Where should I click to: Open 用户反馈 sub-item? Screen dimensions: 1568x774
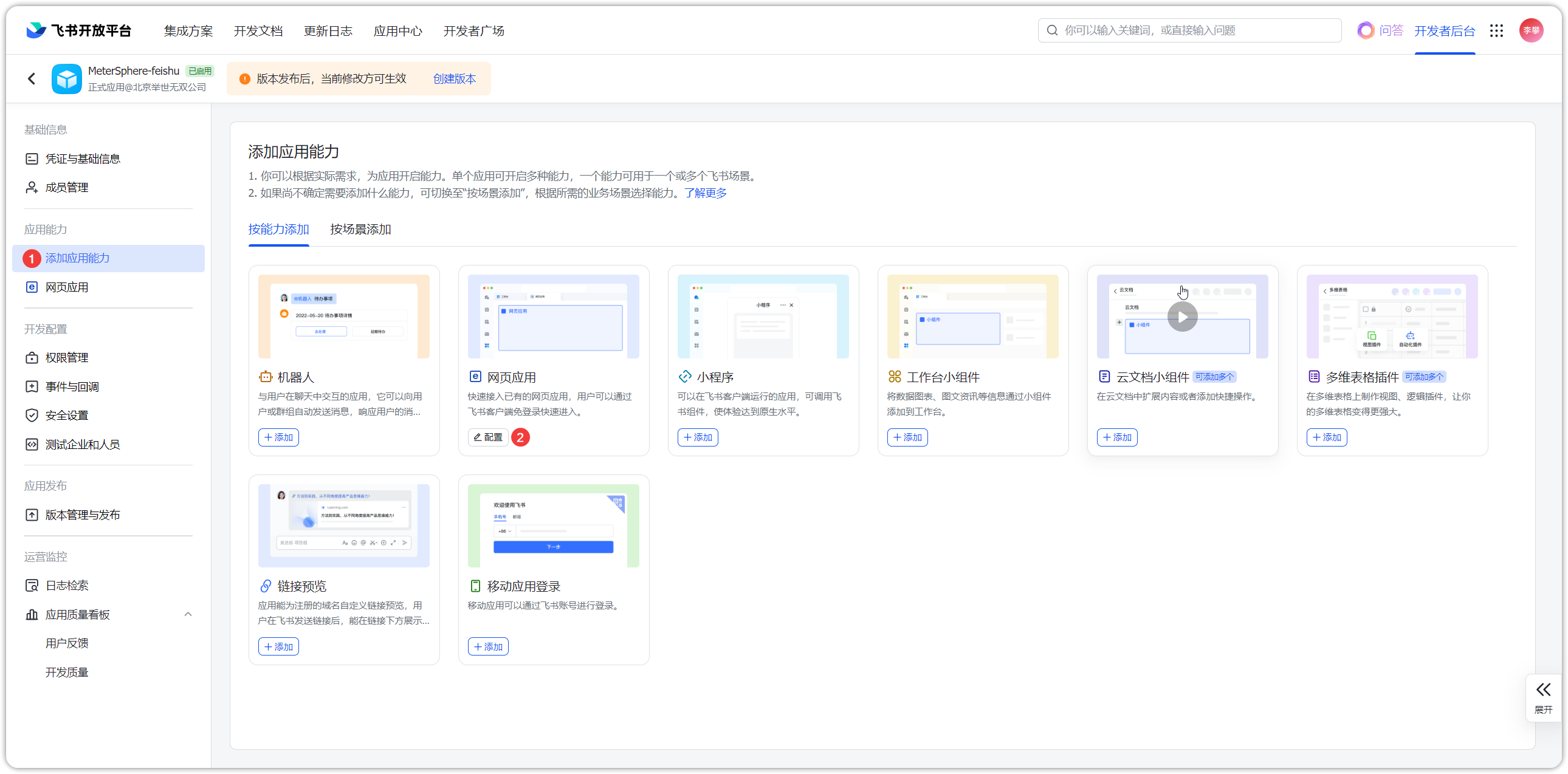pos(67,643)
